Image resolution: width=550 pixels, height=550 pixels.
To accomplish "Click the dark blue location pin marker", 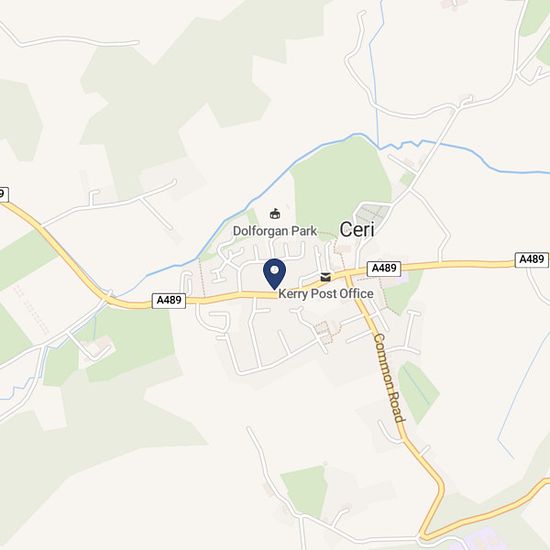I will click(x=274, y=274).
